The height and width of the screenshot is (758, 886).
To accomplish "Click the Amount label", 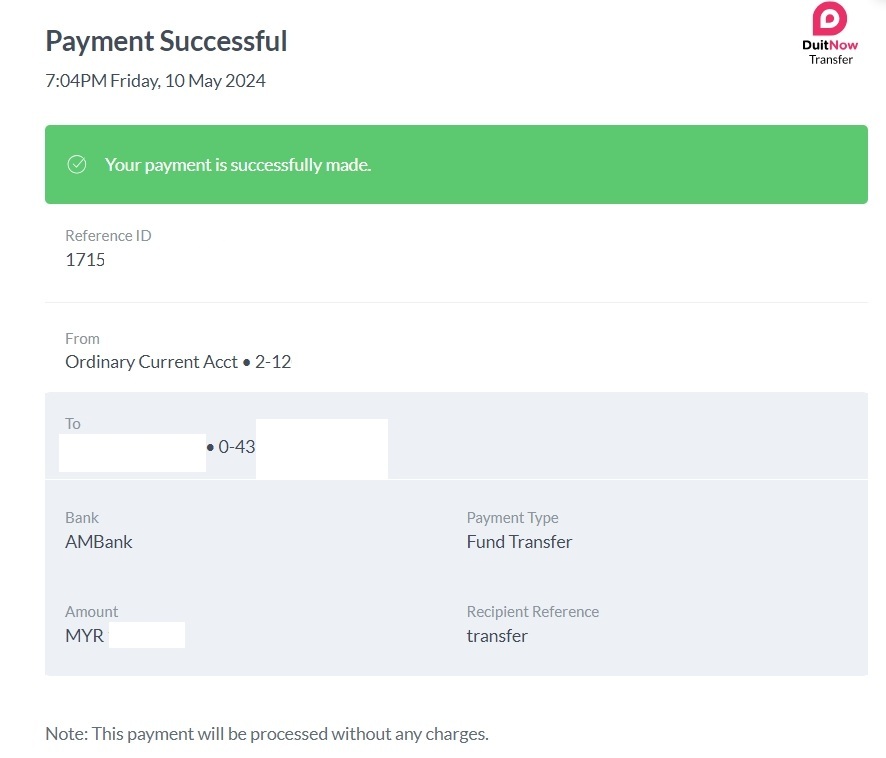I will 91,612.
